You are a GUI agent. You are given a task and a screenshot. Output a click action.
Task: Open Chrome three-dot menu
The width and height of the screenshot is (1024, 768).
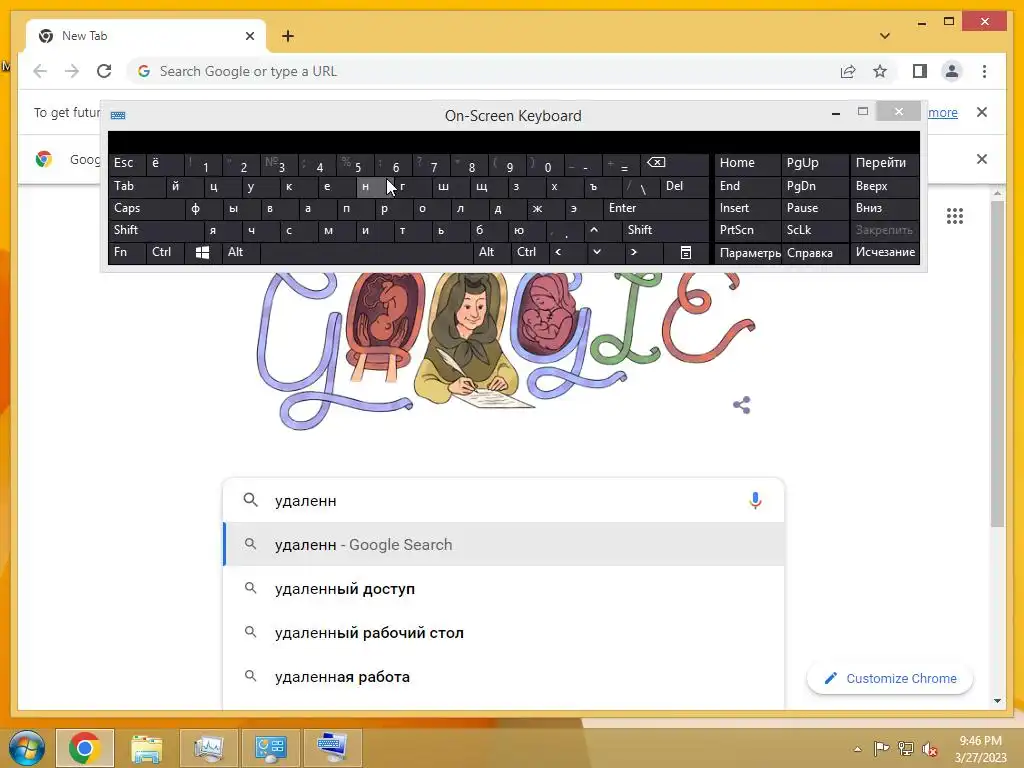coord(984,71)
